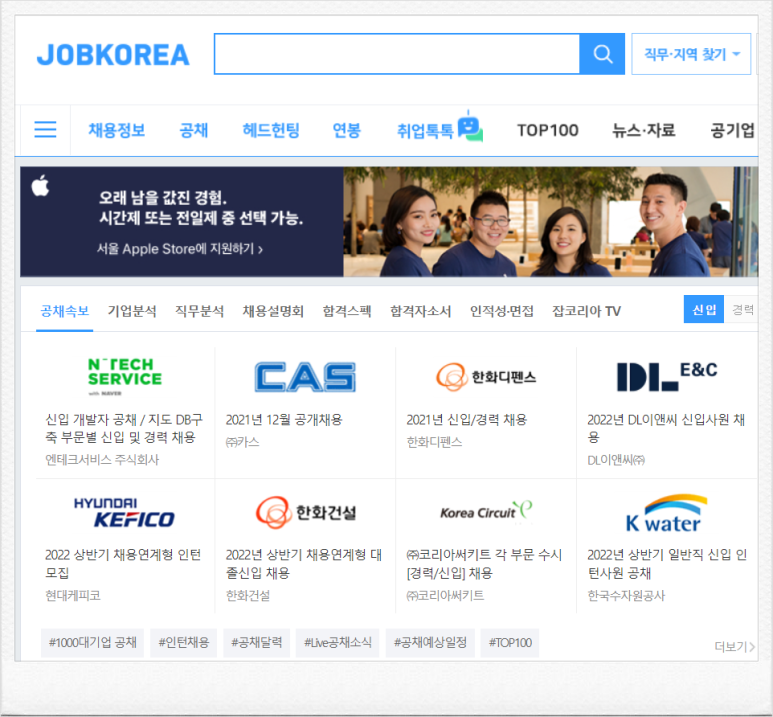Click the DL E&C logo

(667, 376)
